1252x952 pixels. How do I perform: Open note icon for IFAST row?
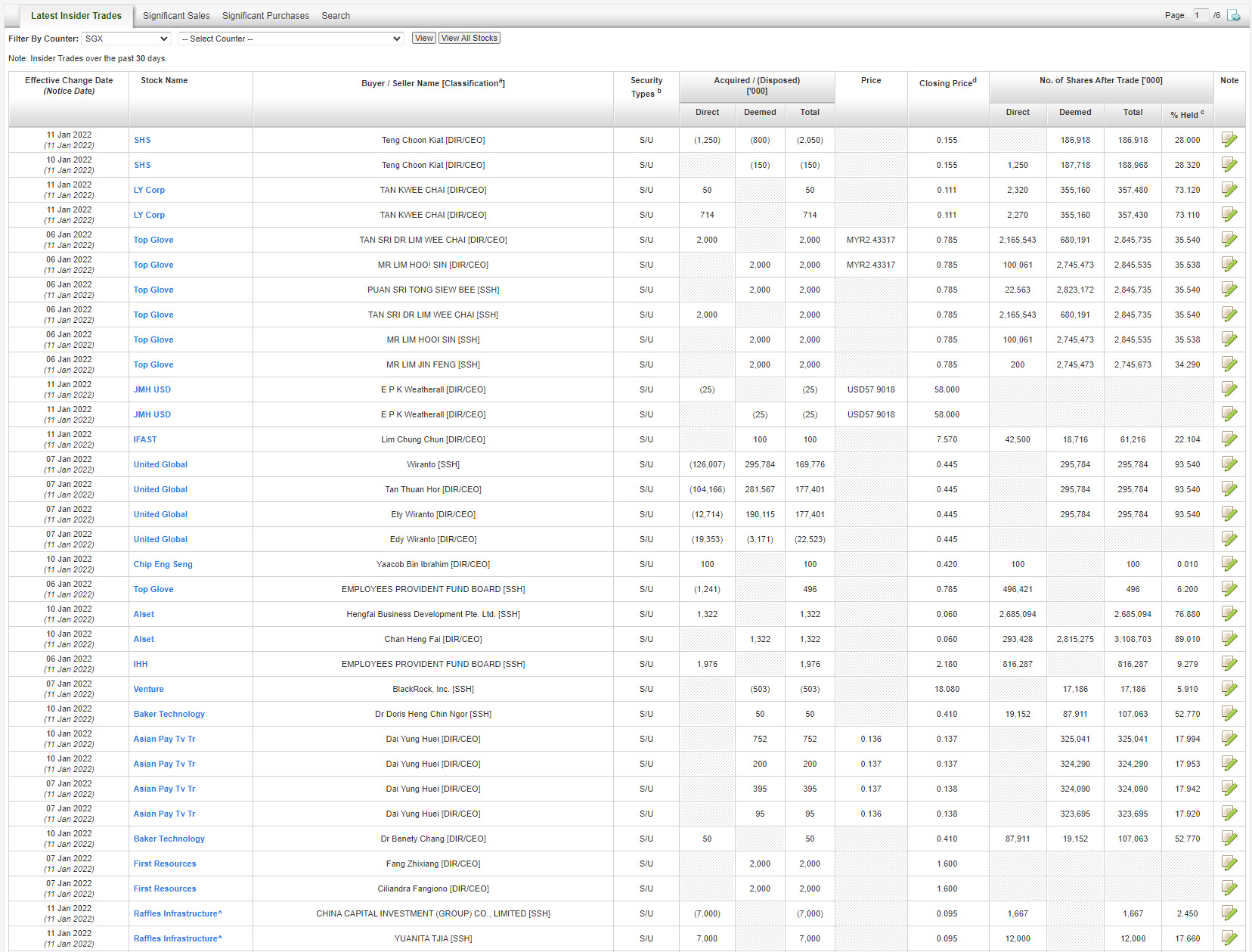(x=1229, y=439)
